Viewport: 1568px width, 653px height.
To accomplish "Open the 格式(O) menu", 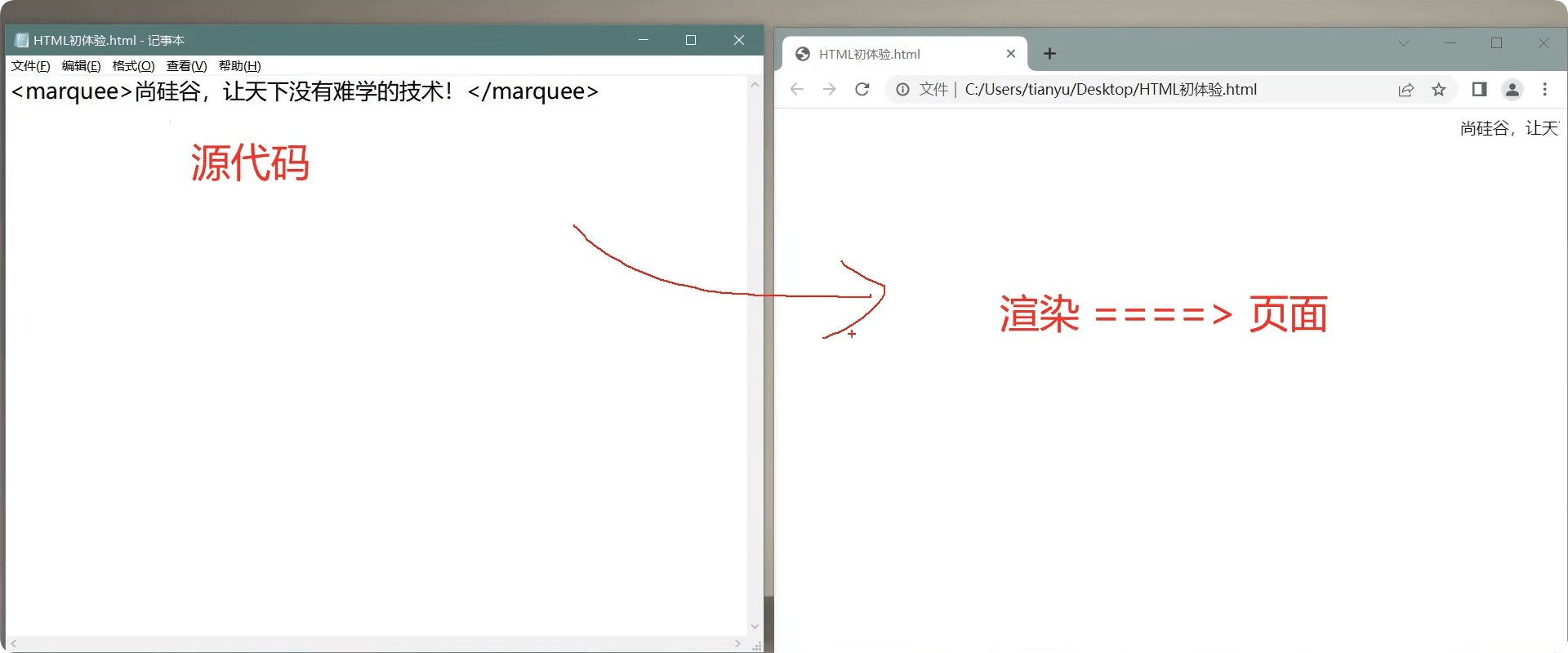I will click(x=133, y=66).
